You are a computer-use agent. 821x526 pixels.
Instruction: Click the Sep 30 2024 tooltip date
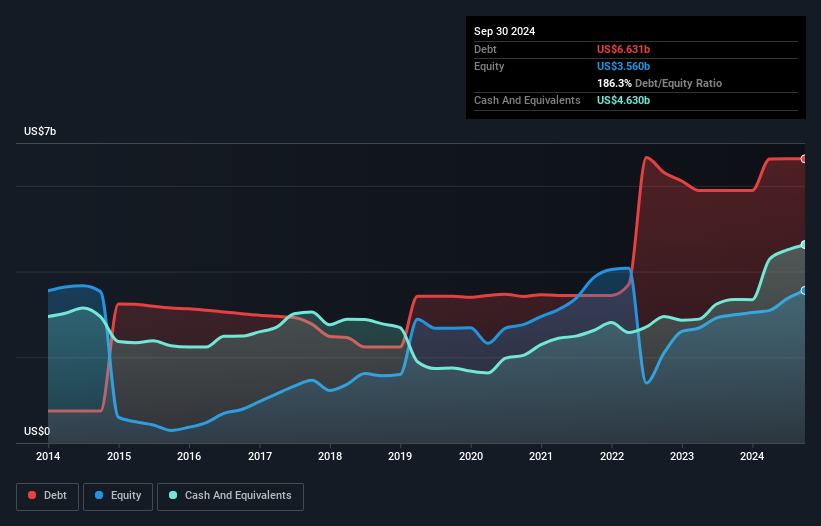coord(504,31)
